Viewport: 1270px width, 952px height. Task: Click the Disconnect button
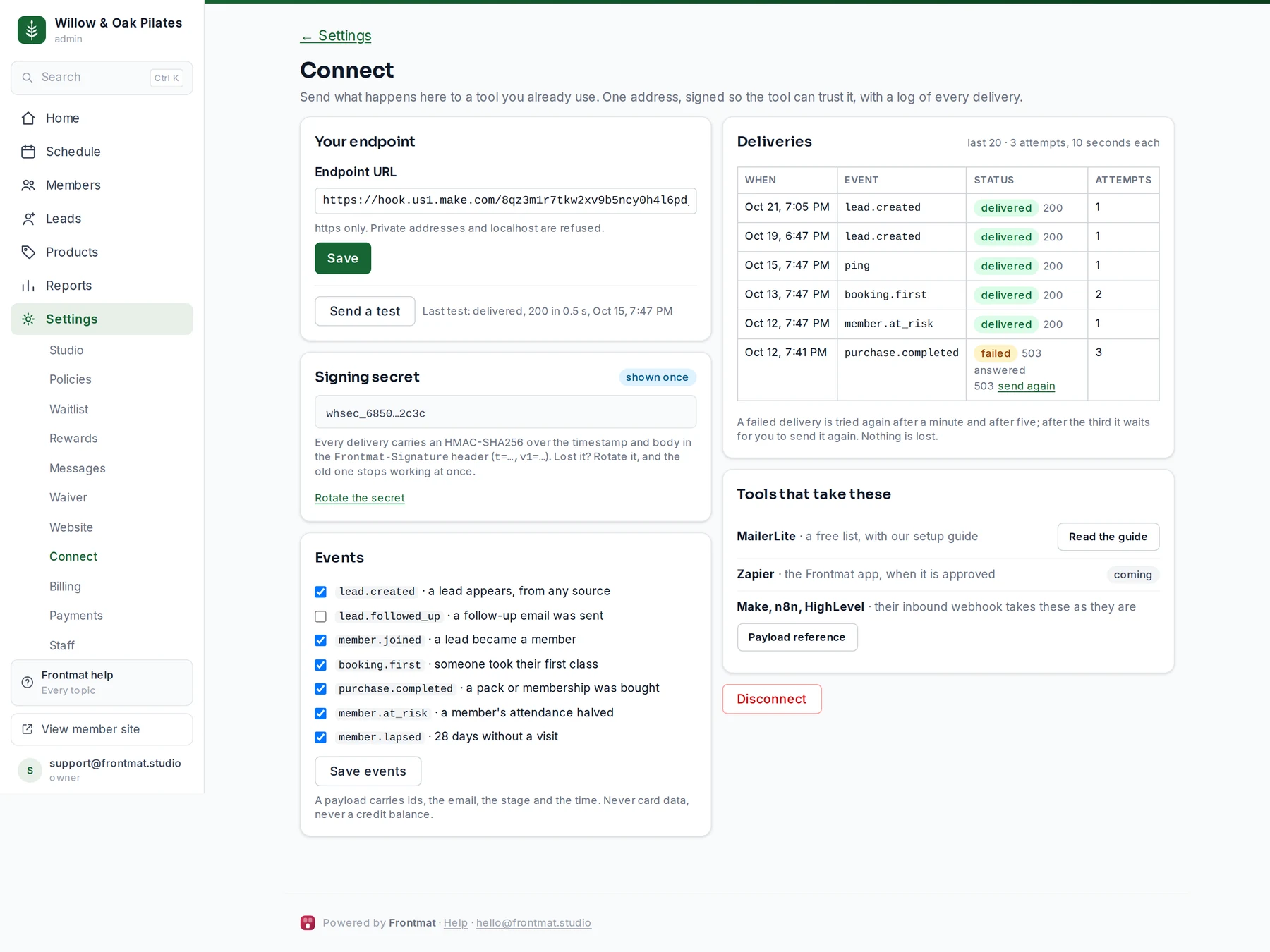click(x=772, y=700)
